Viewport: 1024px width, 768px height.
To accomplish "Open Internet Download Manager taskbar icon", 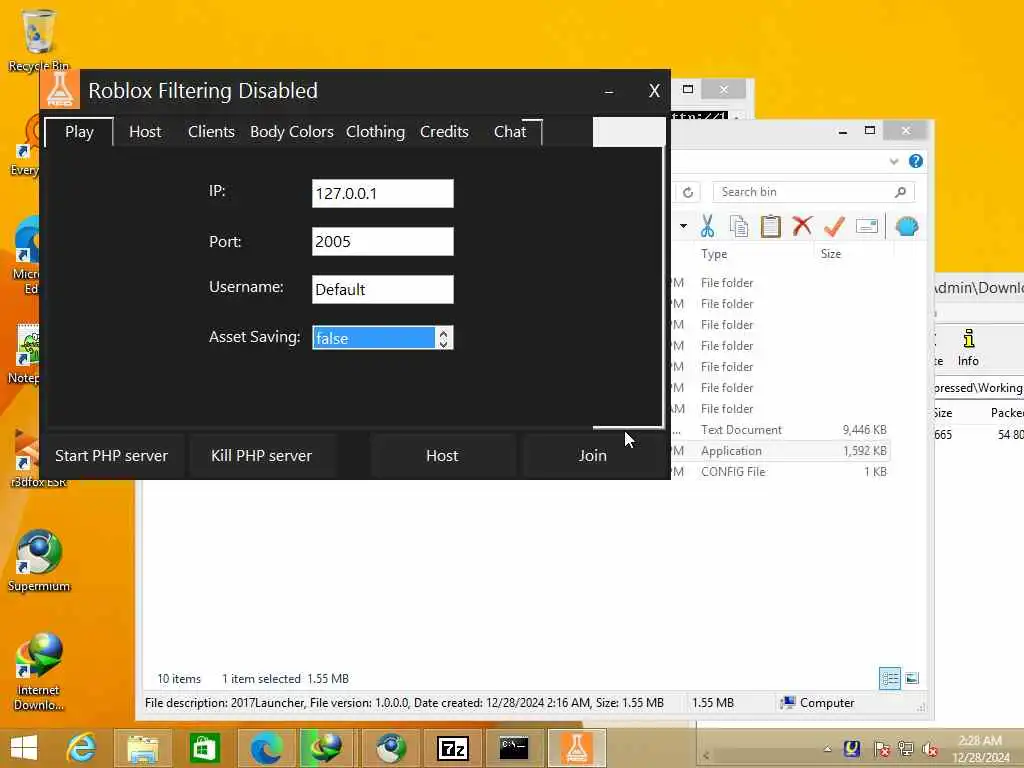I will pyautogui.click(x=327, y=748).
